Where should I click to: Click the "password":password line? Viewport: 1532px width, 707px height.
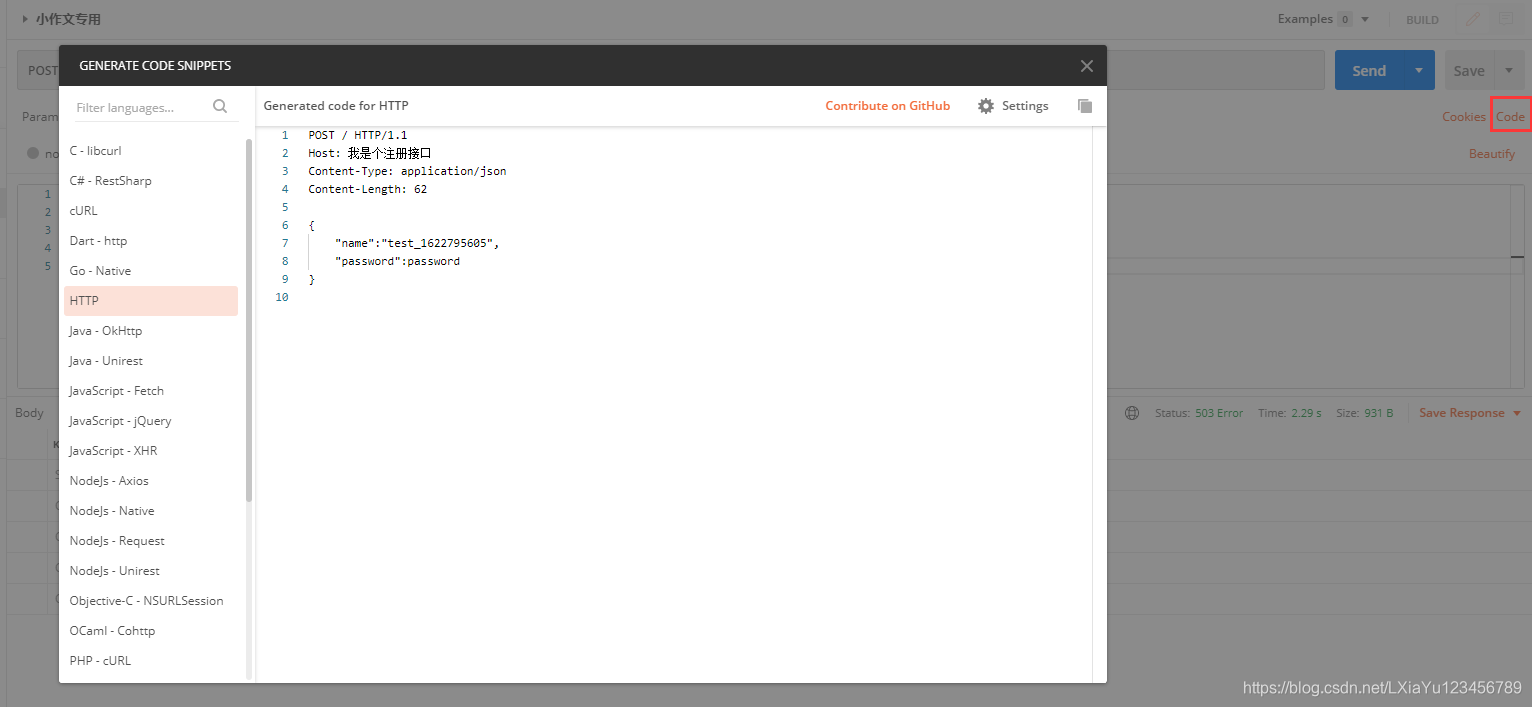[x=397, y=261]
